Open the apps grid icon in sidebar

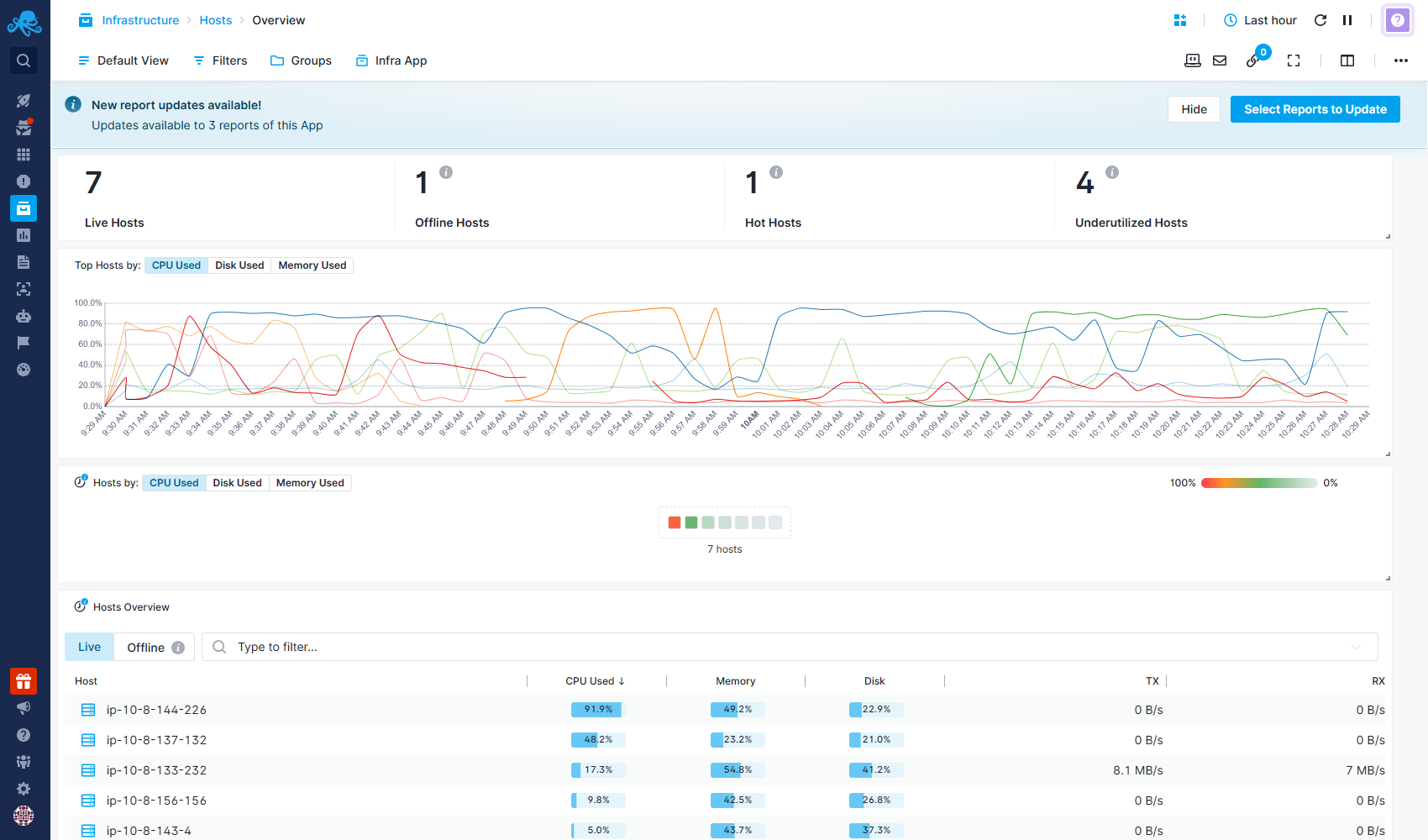pos(24,155)
